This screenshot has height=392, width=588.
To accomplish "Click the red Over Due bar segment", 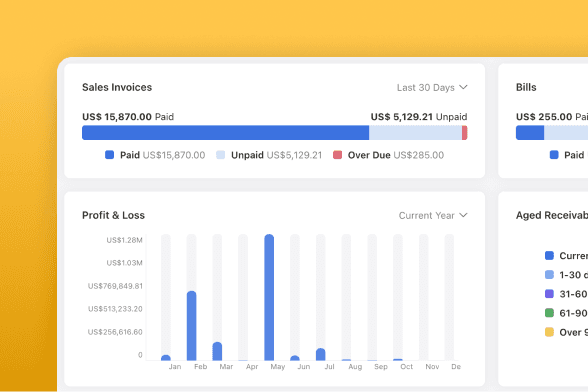I will coord(465,133).
